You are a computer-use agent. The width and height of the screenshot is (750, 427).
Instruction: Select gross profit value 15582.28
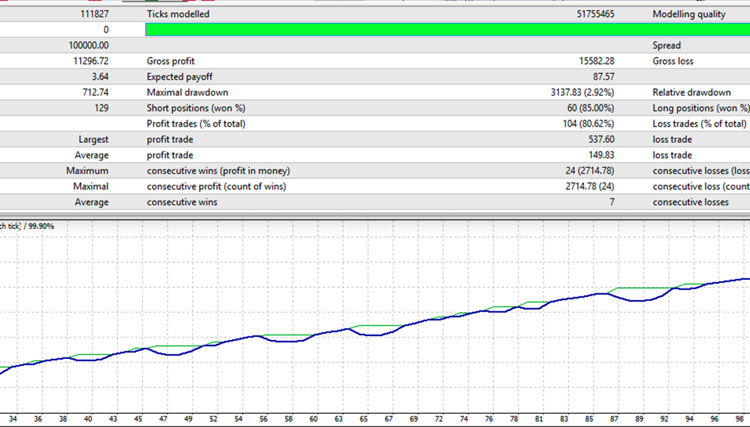(x=588, y=61)
